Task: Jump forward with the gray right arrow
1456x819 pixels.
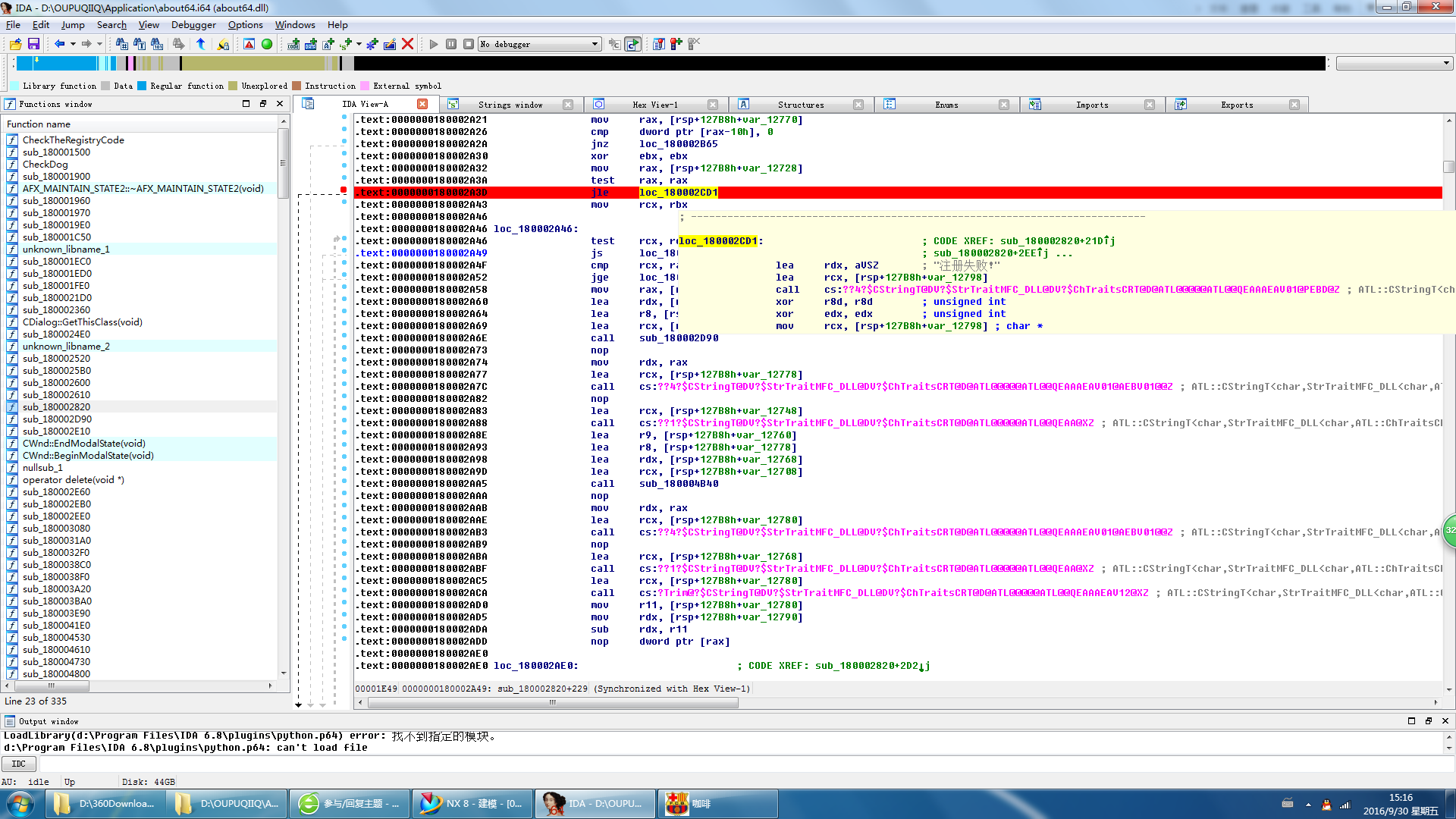Action: pyautogui.click(x=86, y=44)
